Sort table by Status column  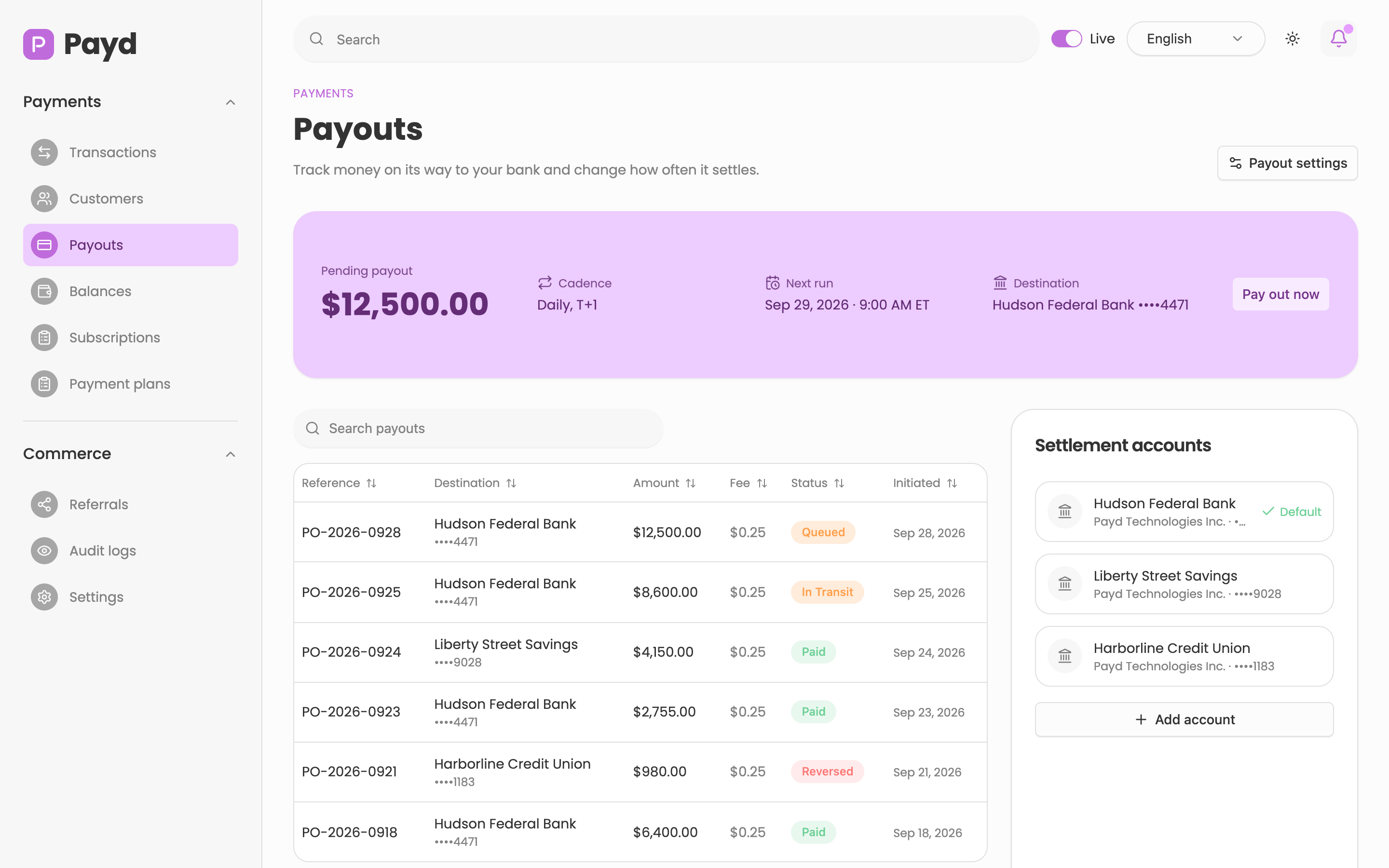817,483
